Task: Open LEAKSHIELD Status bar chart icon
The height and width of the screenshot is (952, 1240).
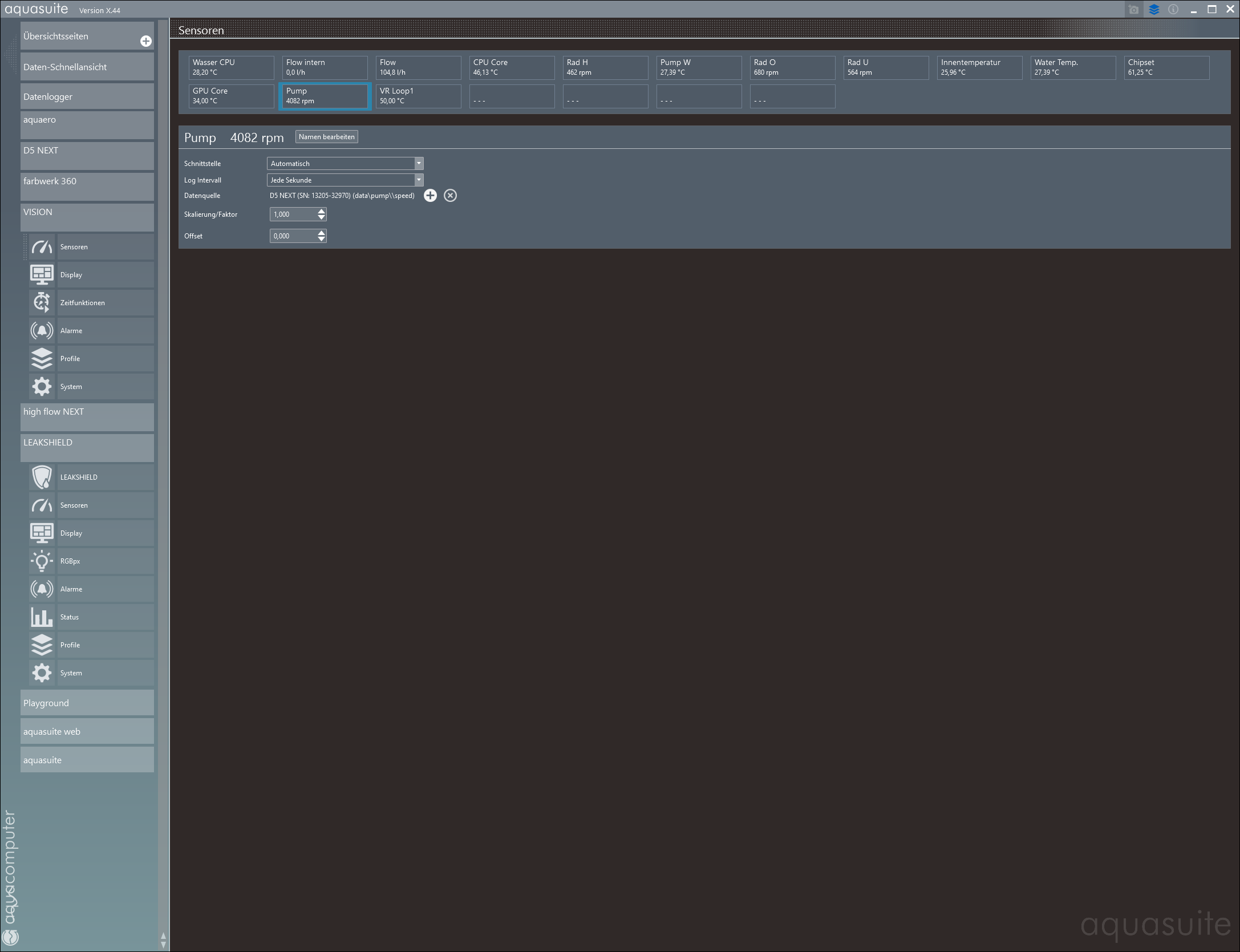Action: point(42,617)
